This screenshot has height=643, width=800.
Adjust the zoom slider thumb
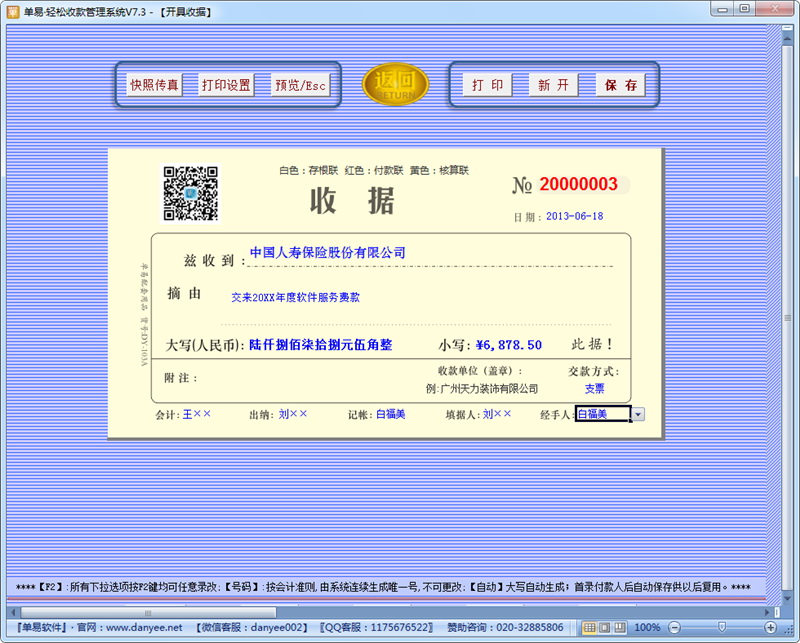(721, 627)
